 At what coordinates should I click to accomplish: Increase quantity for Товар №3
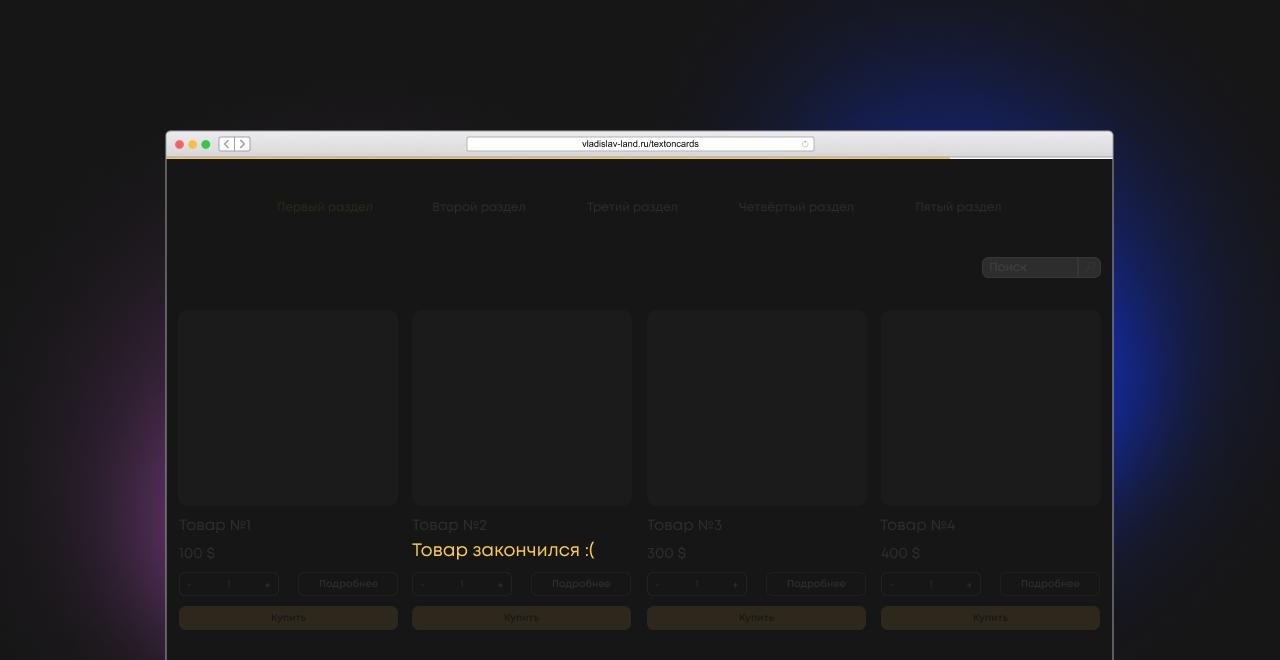pyautogui.click(x=735, y=584)
